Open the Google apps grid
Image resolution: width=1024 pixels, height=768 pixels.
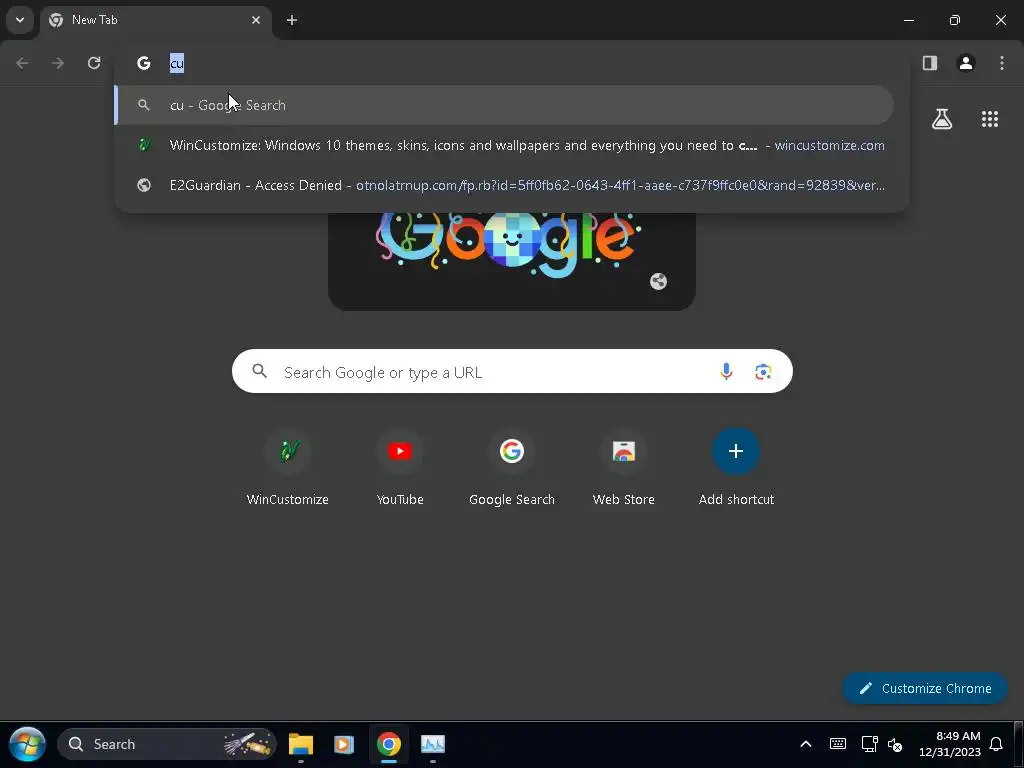tap(989, 119)
